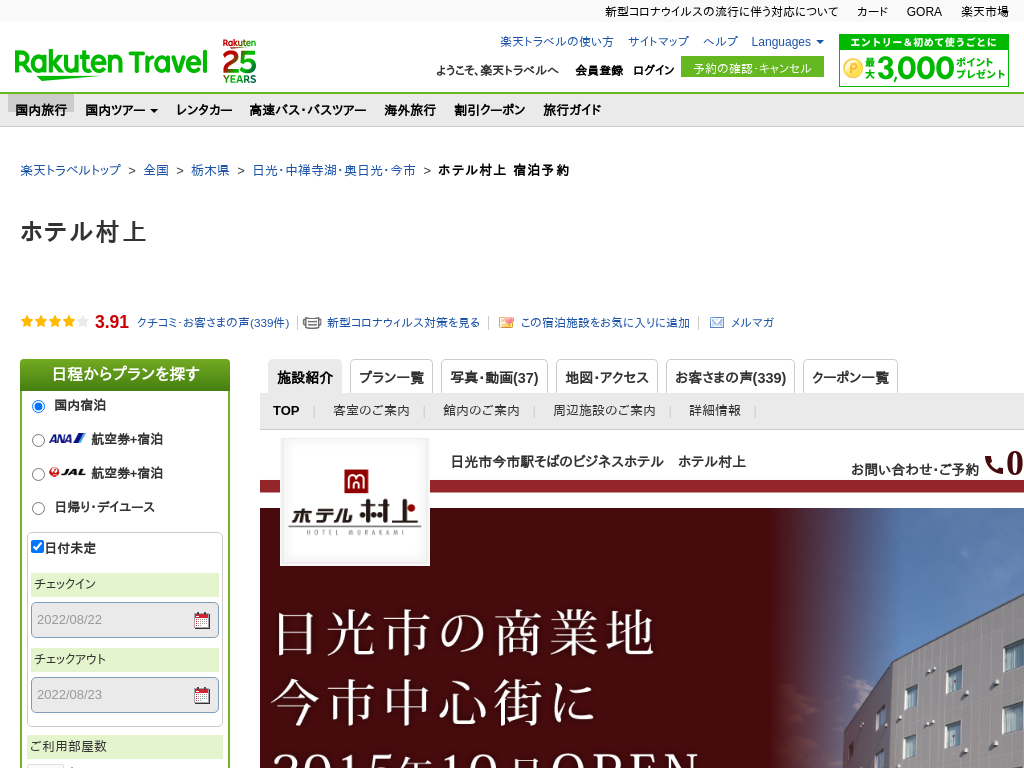The width and height of the screenshot is (1024, 768).
Task: Select JAL 航空券+宿泊 radio option
Action: [39, 474]
